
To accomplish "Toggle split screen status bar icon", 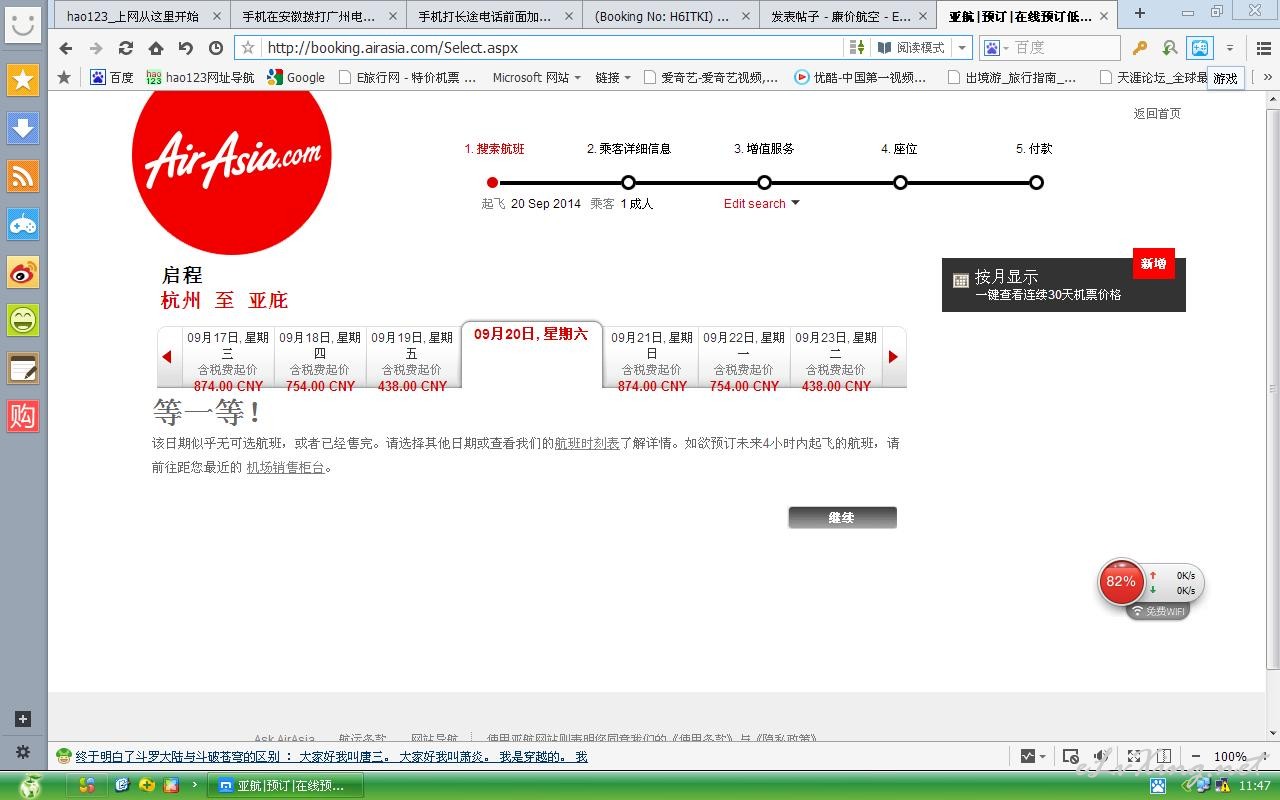I will click(x=1164, y=757).
